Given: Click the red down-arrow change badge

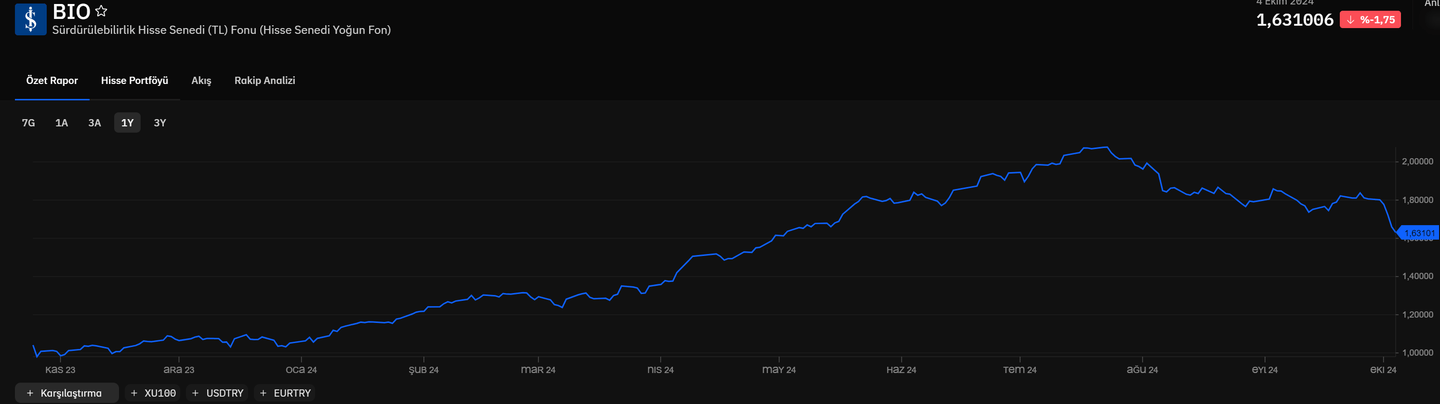Looking at the screenshot, I should (1370, 19).
